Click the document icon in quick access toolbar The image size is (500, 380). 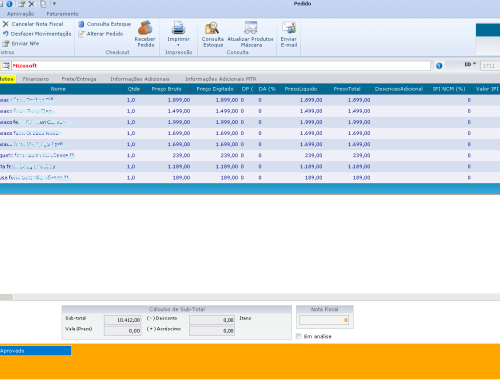coord(44,4)
